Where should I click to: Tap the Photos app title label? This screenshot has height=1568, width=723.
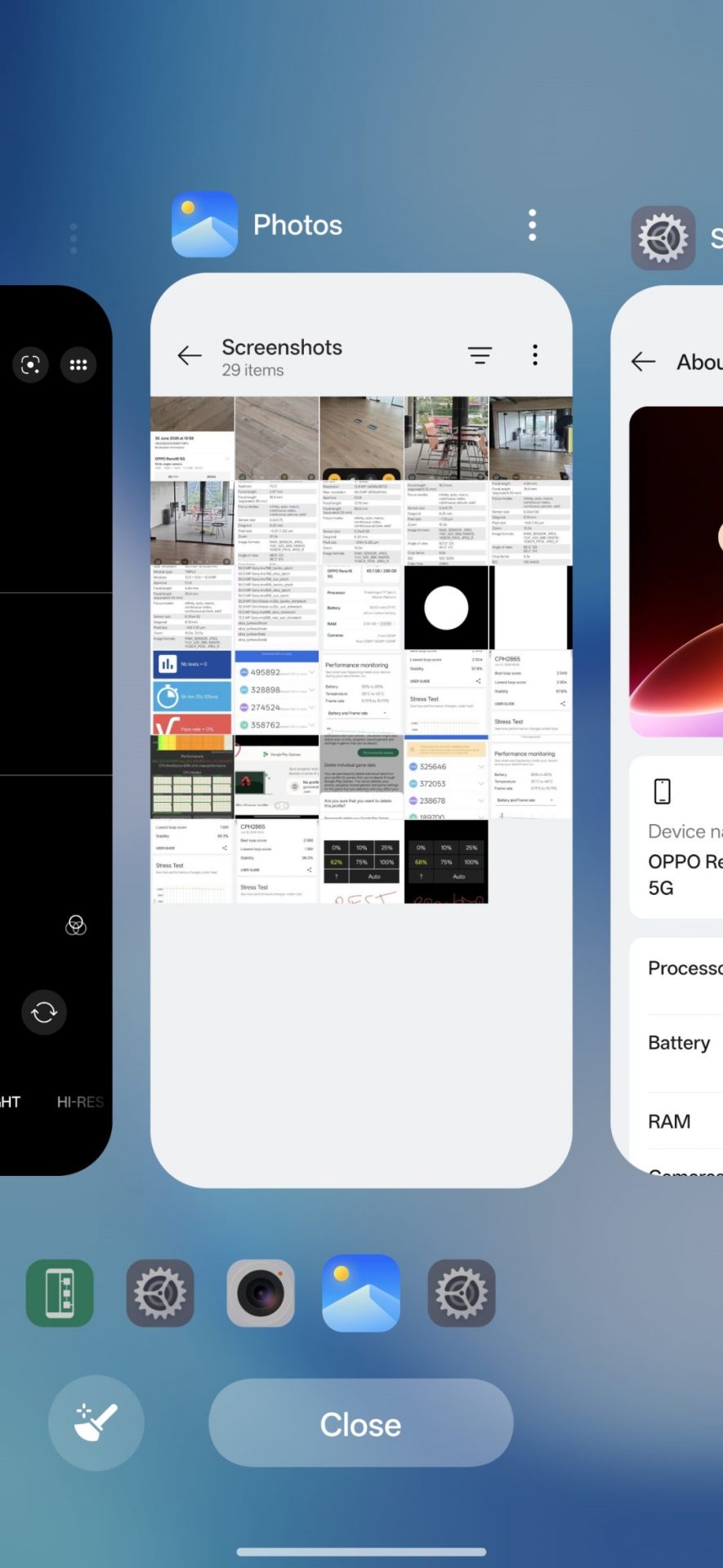(297, 225)
